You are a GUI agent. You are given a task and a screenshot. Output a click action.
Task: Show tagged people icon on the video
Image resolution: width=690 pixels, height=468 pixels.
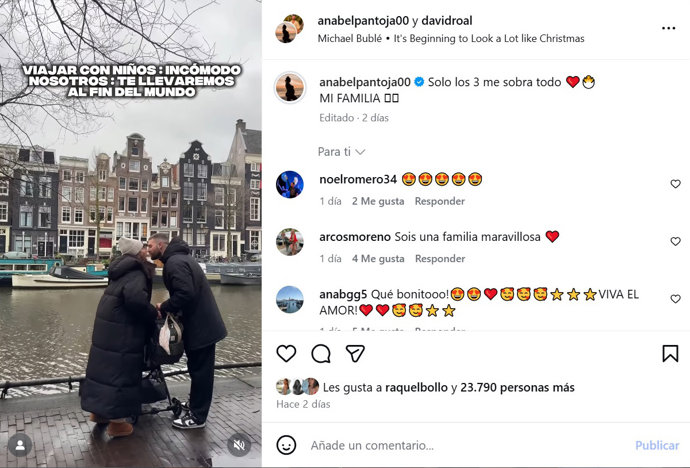pos(20,445)
